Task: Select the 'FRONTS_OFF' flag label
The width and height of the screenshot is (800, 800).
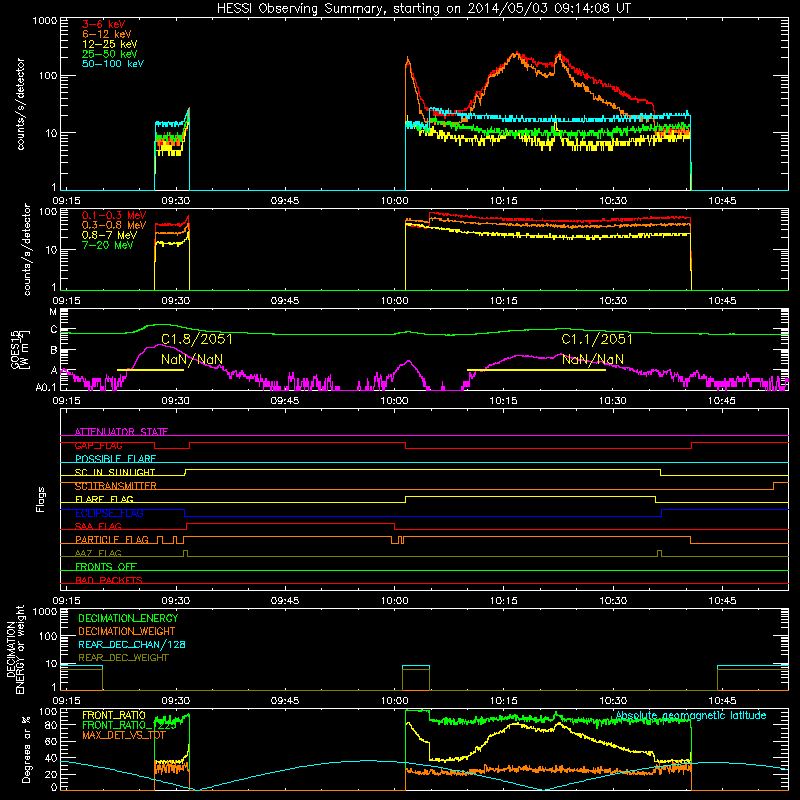Action: pos(106,567)
